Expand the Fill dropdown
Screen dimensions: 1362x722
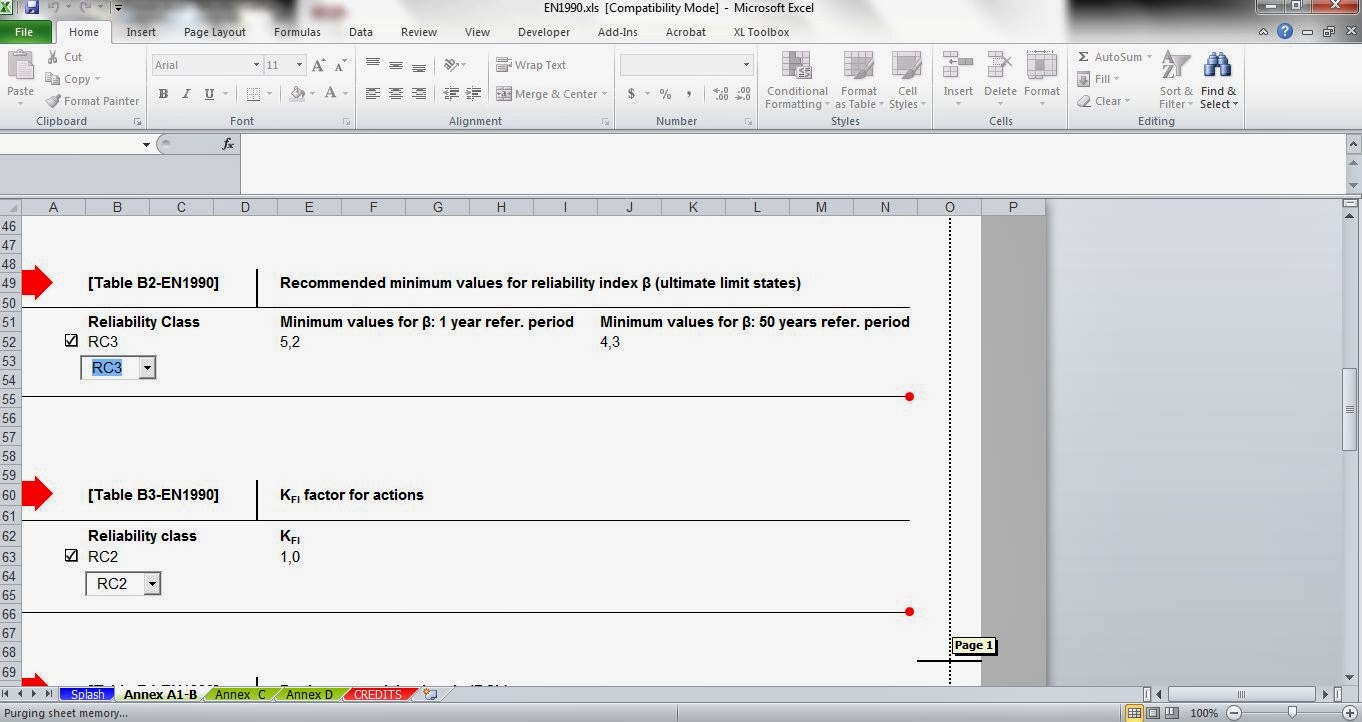point(1117,79)
